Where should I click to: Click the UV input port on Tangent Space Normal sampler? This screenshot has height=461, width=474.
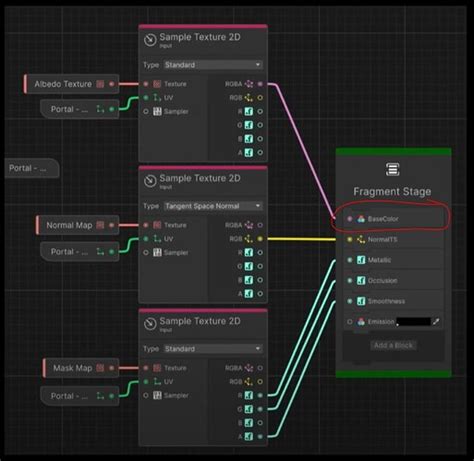coord(146,239)
